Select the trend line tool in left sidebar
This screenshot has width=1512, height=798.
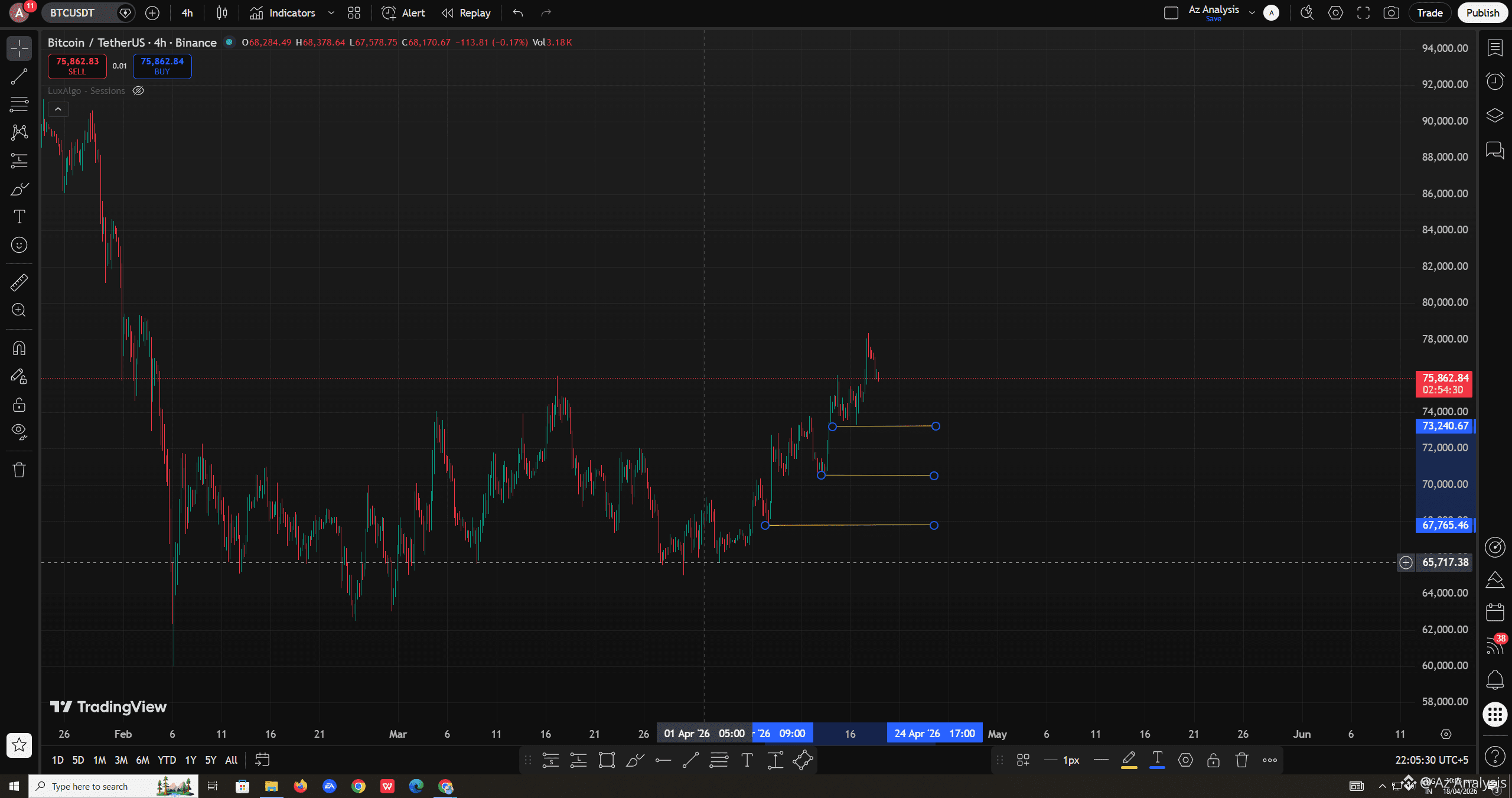19,76
